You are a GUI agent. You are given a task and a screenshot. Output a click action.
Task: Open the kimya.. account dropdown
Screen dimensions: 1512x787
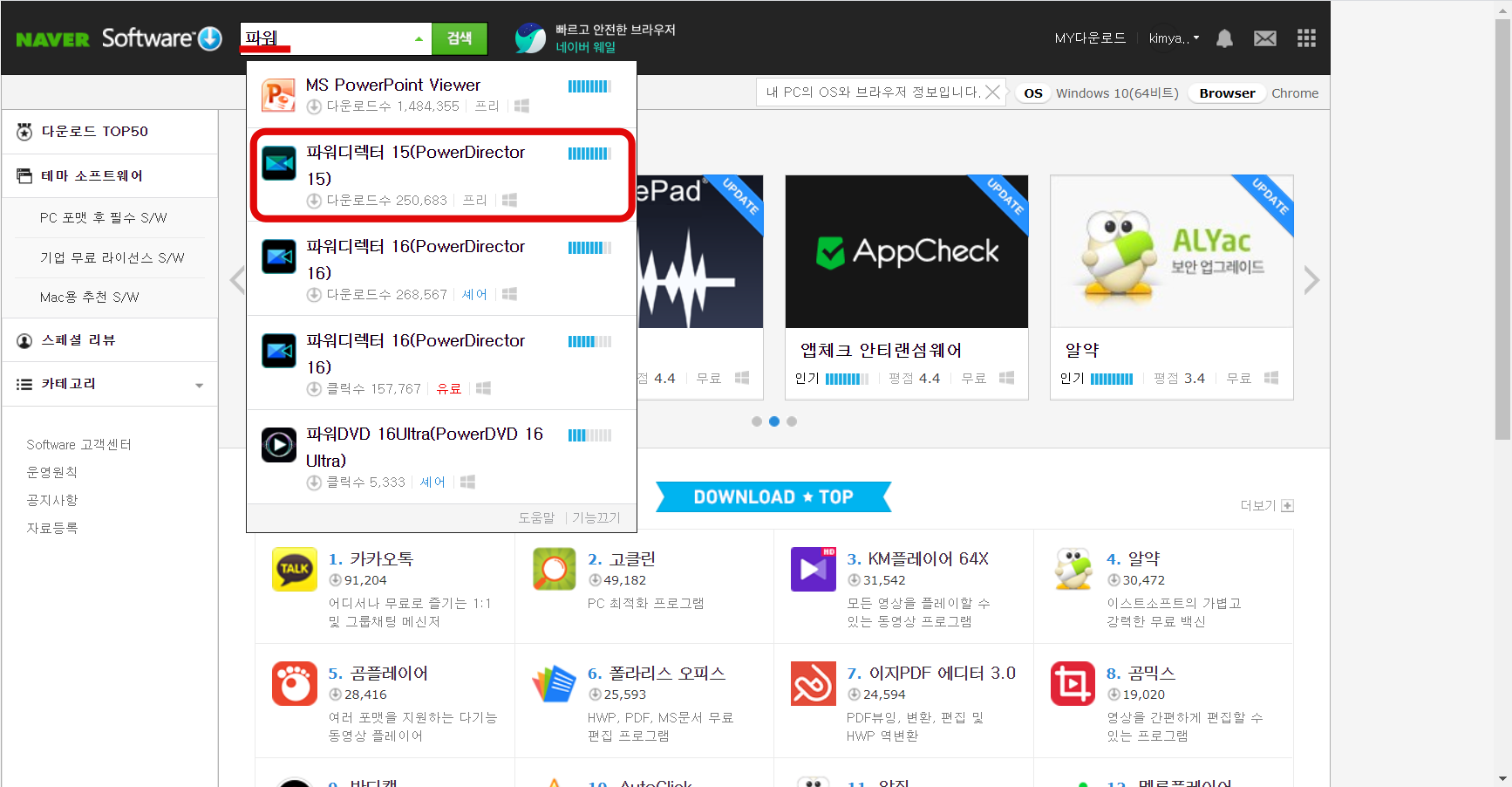(1174, 38)
